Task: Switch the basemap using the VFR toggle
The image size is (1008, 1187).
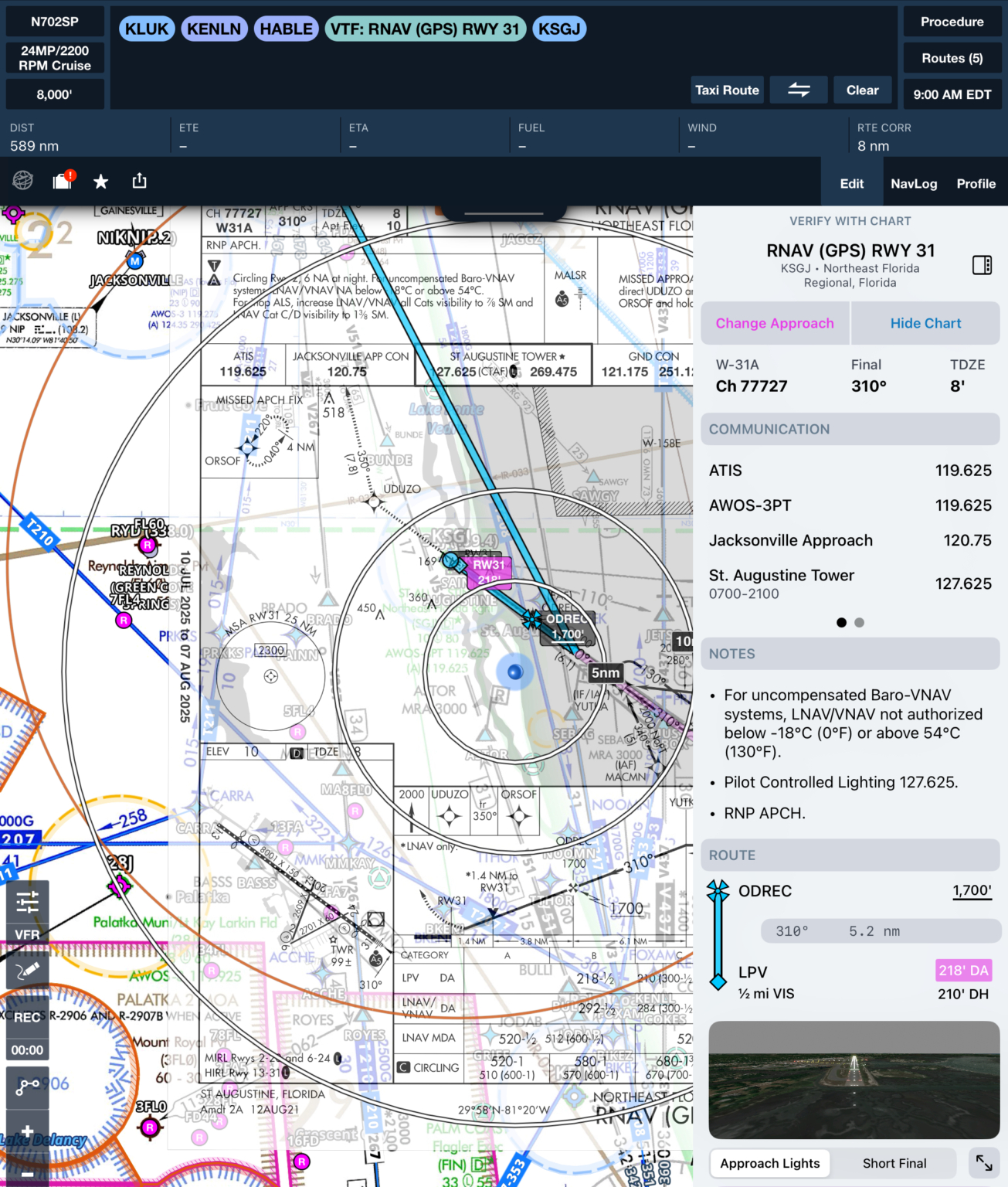Action: pos(27,934)
